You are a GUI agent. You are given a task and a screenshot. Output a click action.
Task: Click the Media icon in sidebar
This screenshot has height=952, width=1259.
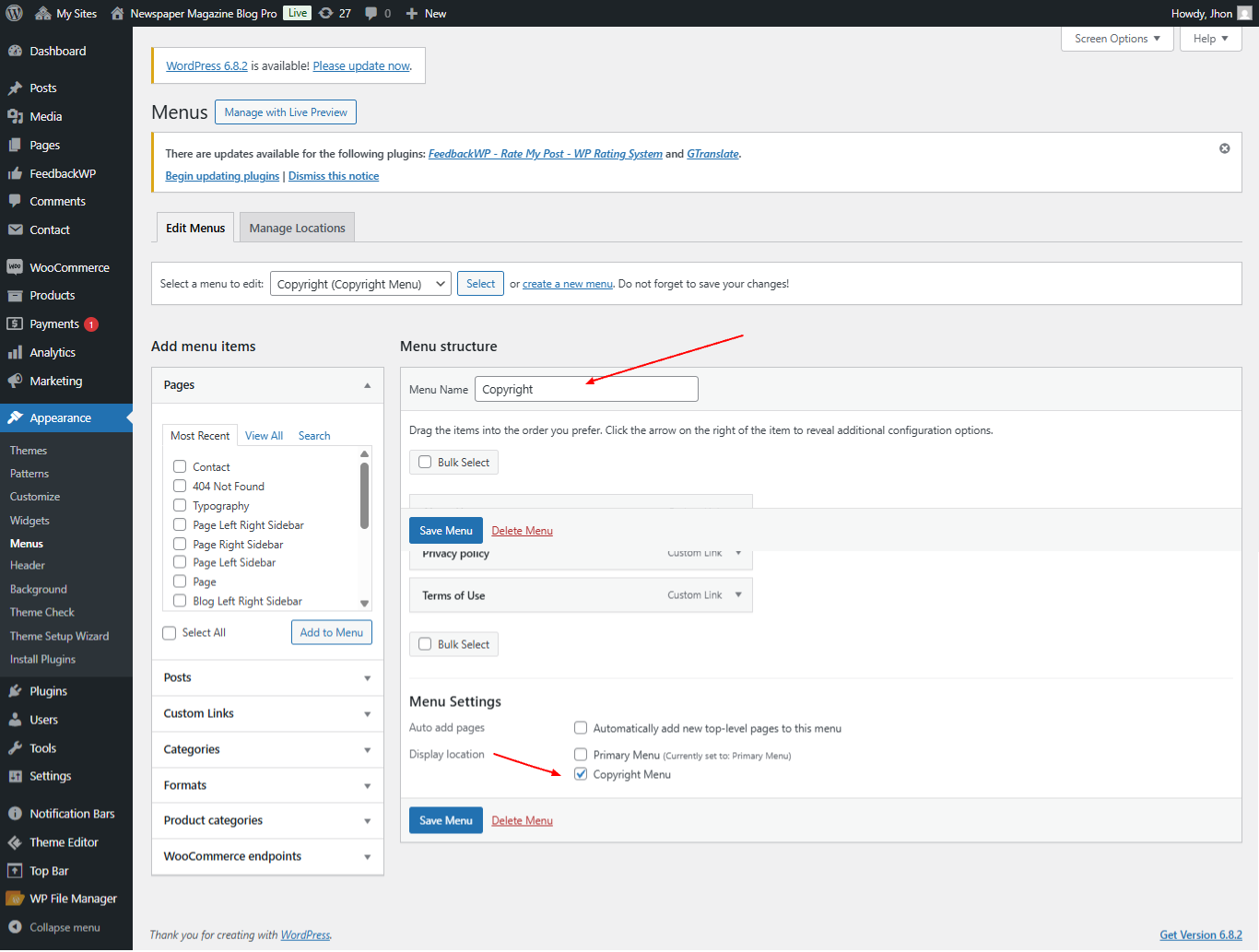tap(15, 116)
